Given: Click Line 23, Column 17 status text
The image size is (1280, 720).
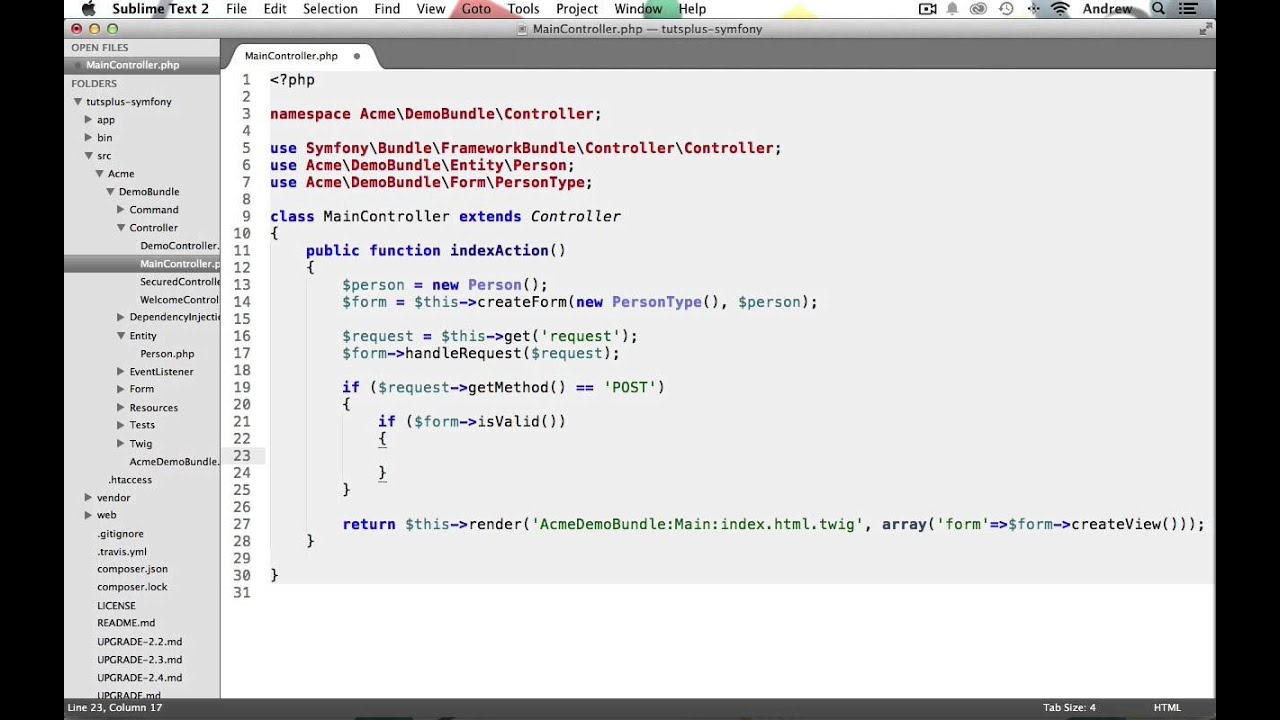Looking at the screenshot, I should [115, 708].
